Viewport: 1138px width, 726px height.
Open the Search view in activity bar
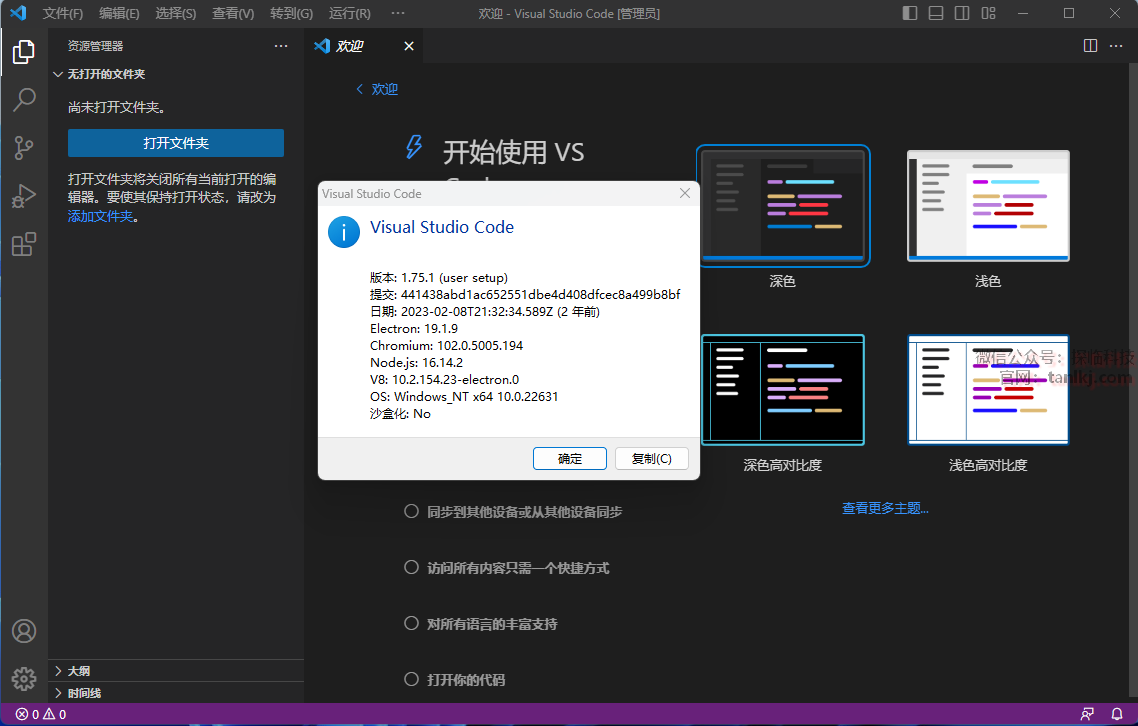point(24,99)
